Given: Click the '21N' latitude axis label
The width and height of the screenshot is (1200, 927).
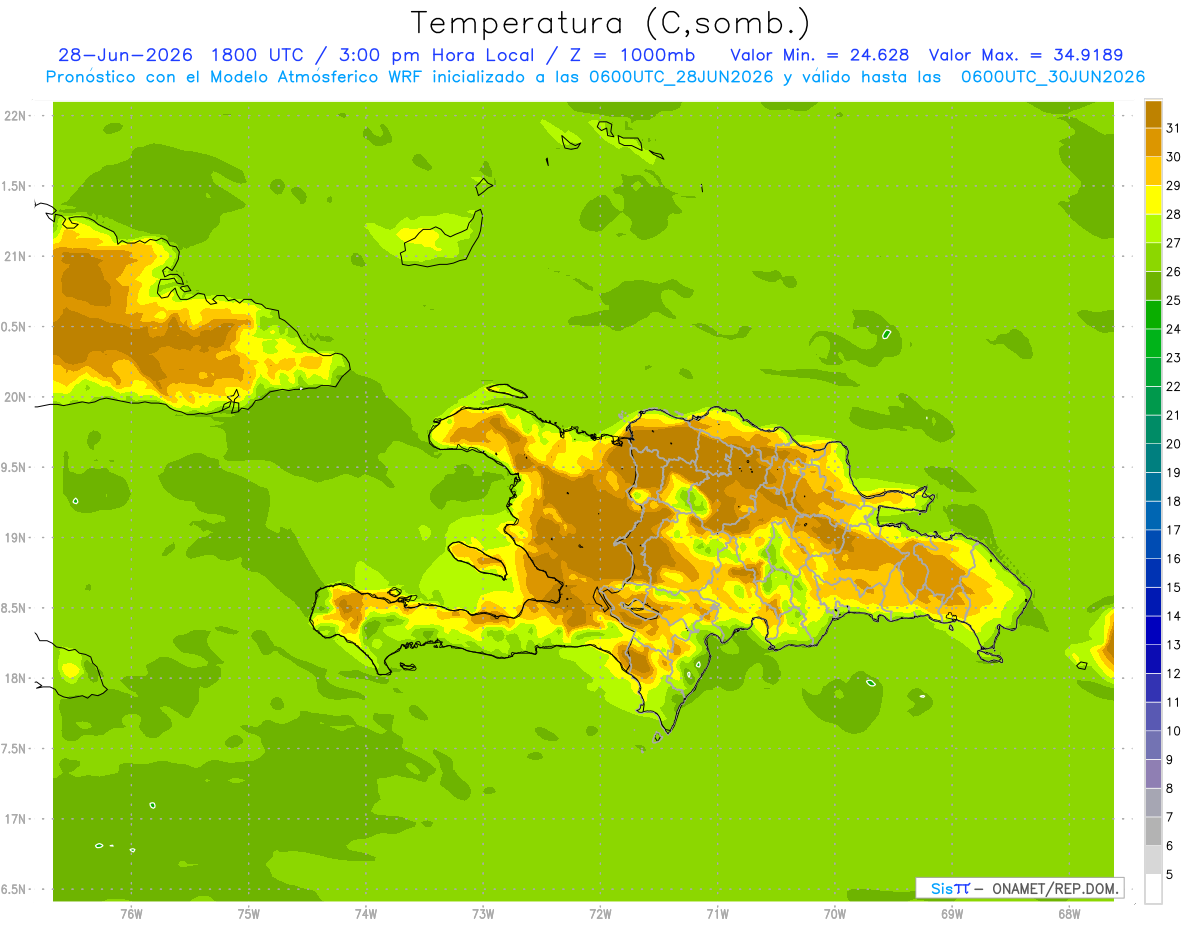Looking at the screenshot, I should (x=14, y=256).
